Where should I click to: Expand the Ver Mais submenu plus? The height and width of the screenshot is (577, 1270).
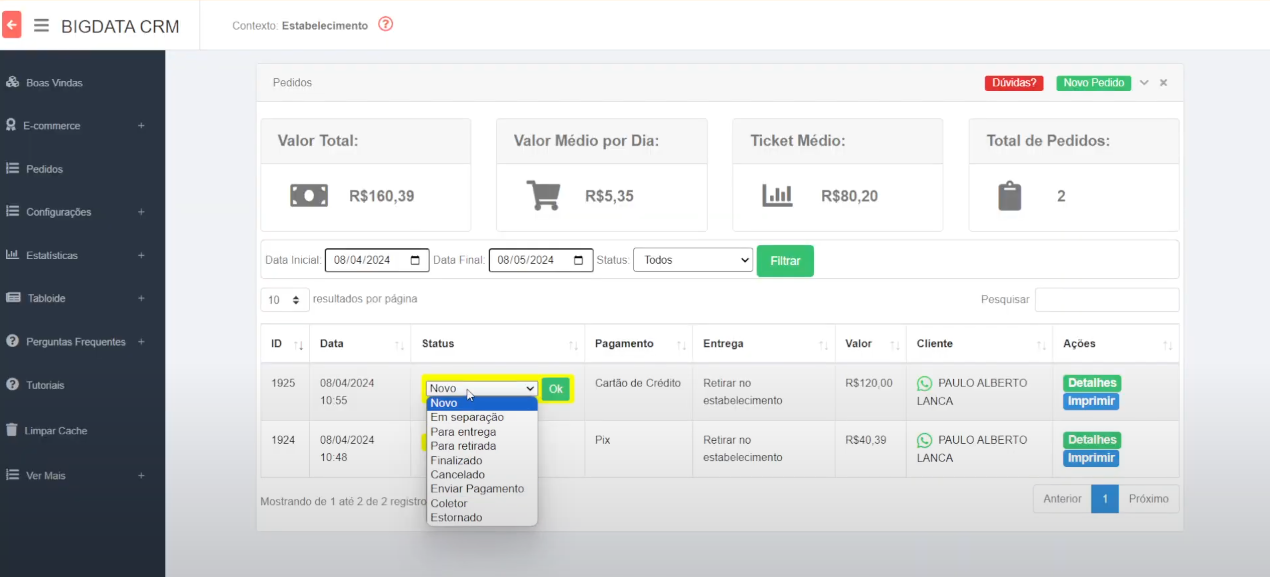[141, 475]
